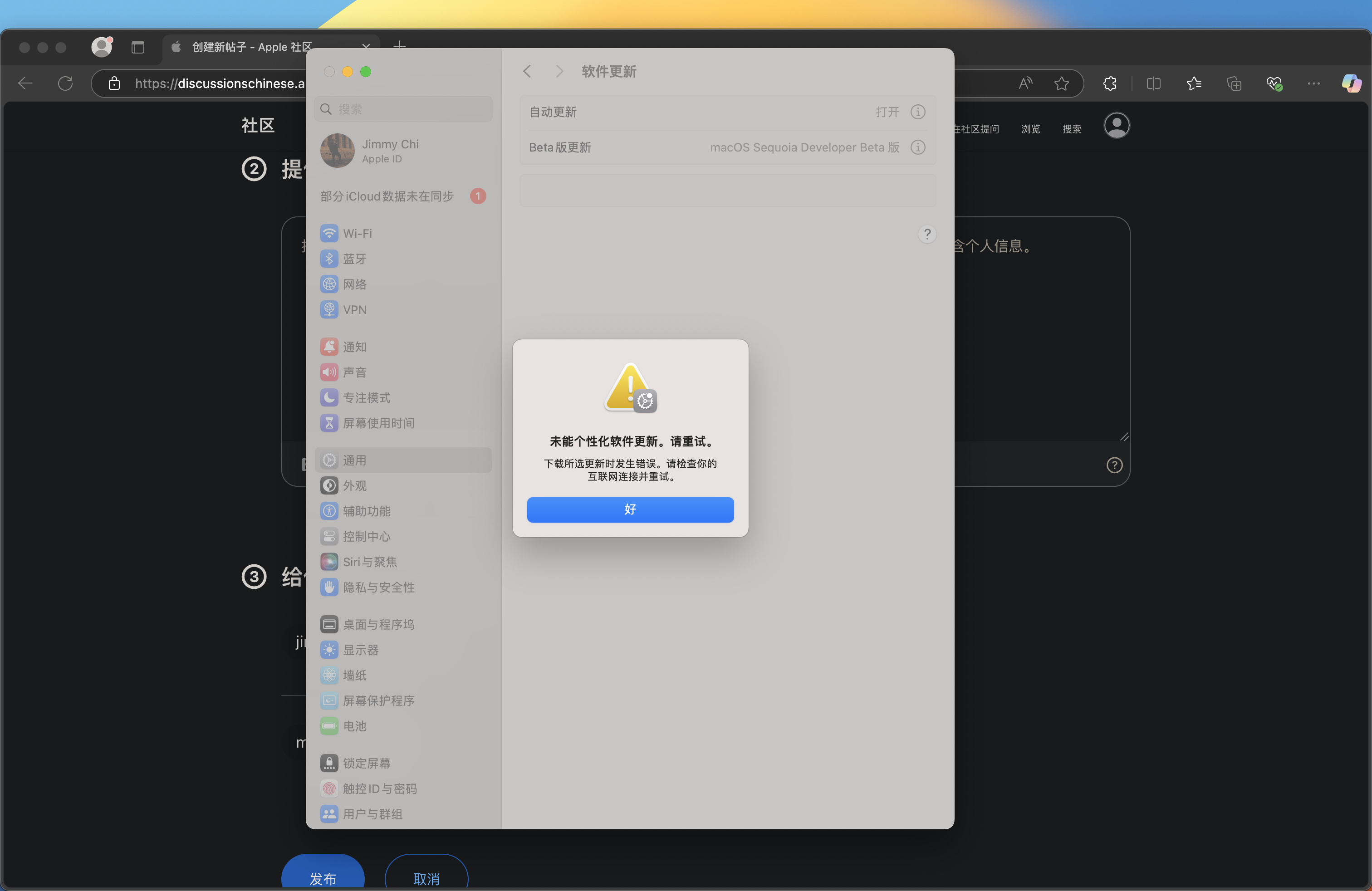Go forward with settings chevron arrow
This screenshot has width=1372, height=891.
[x=559, y=72]
